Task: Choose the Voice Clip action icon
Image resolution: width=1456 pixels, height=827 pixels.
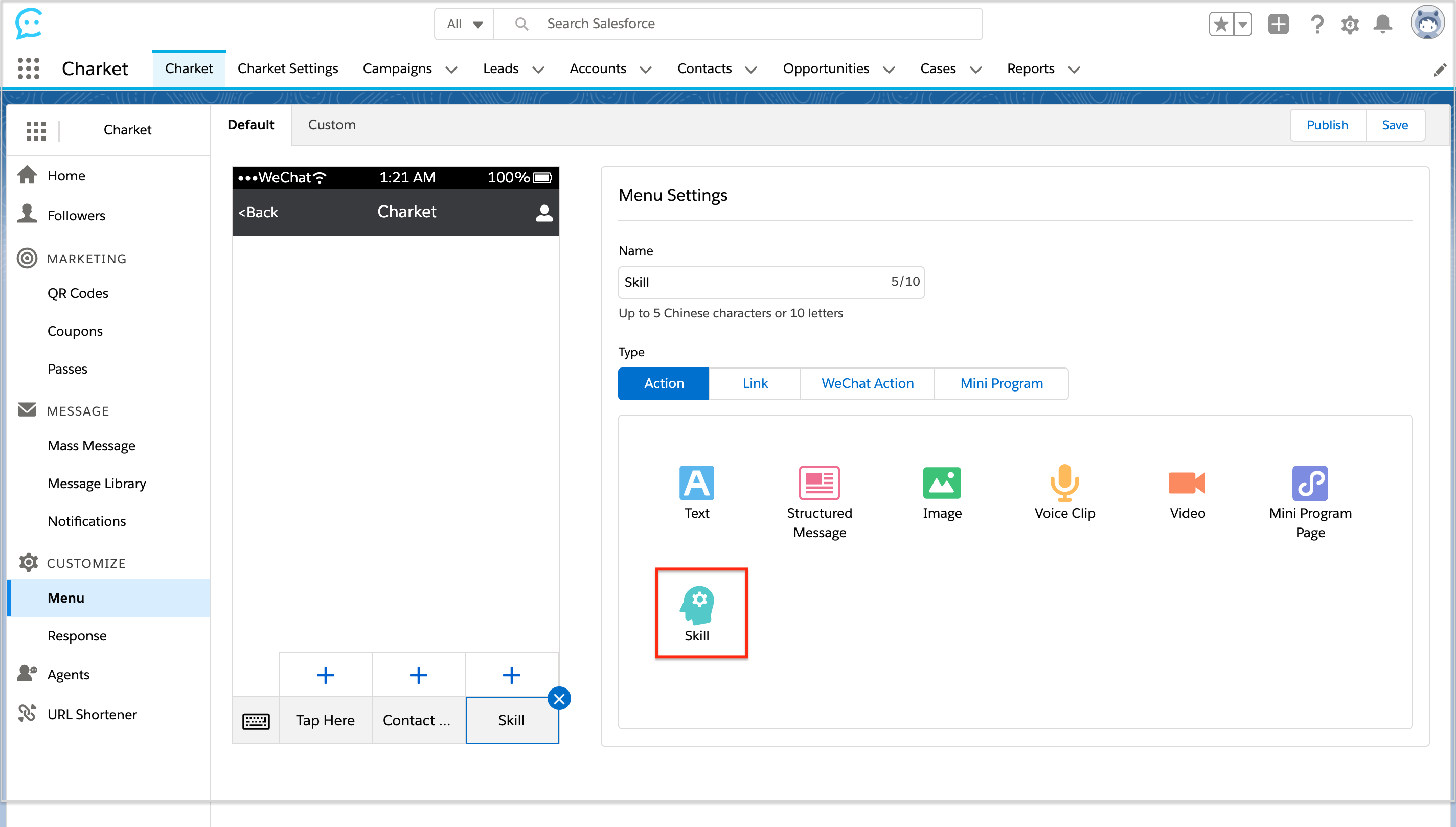Action: pyautogui.click(x=1064, y=484)
